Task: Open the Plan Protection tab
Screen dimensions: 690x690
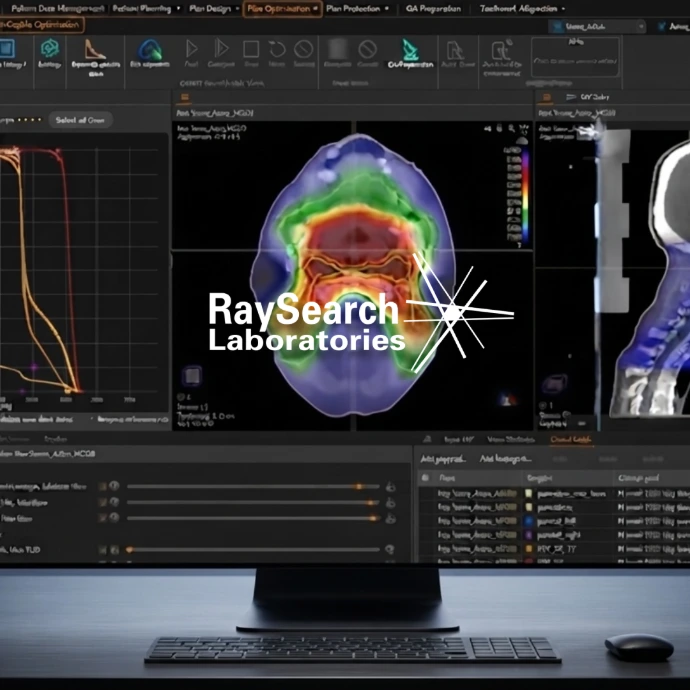Action: (x=353, y=8)
